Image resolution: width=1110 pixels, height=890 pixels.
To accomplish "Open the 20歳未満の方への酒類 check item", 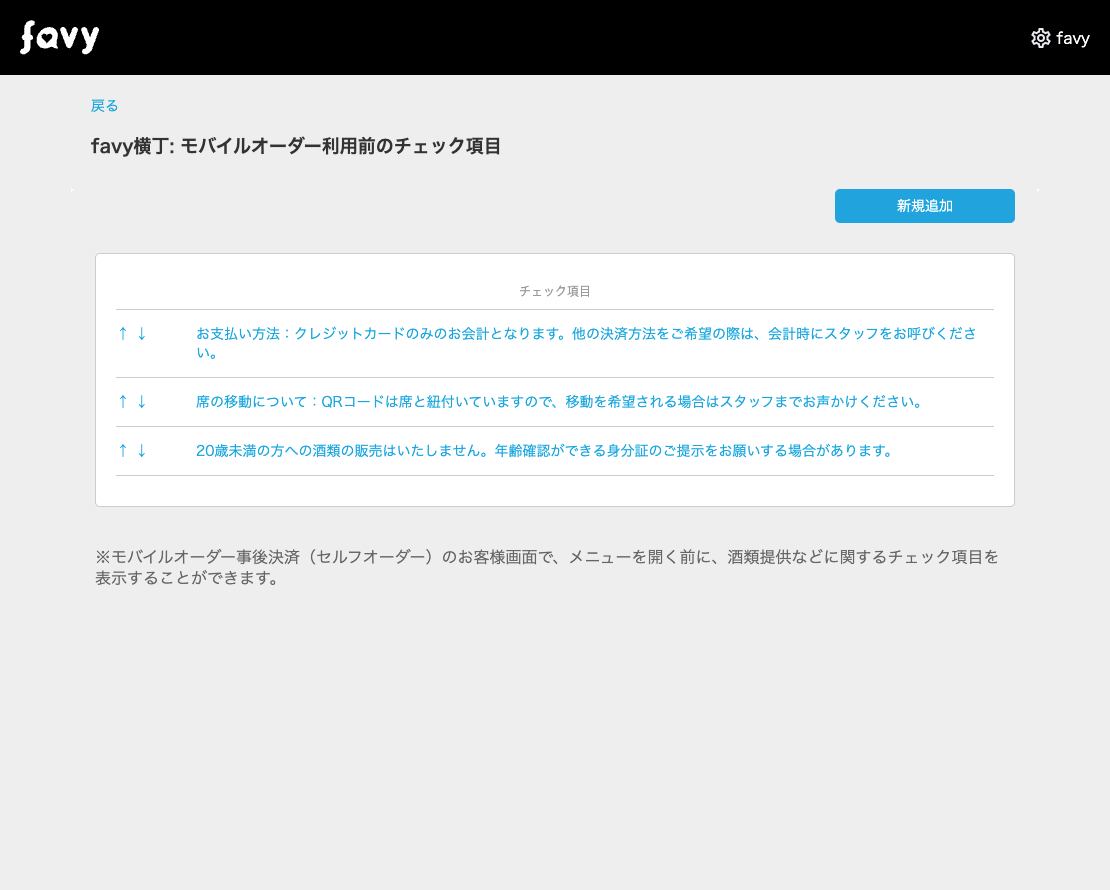I will 544,450.
